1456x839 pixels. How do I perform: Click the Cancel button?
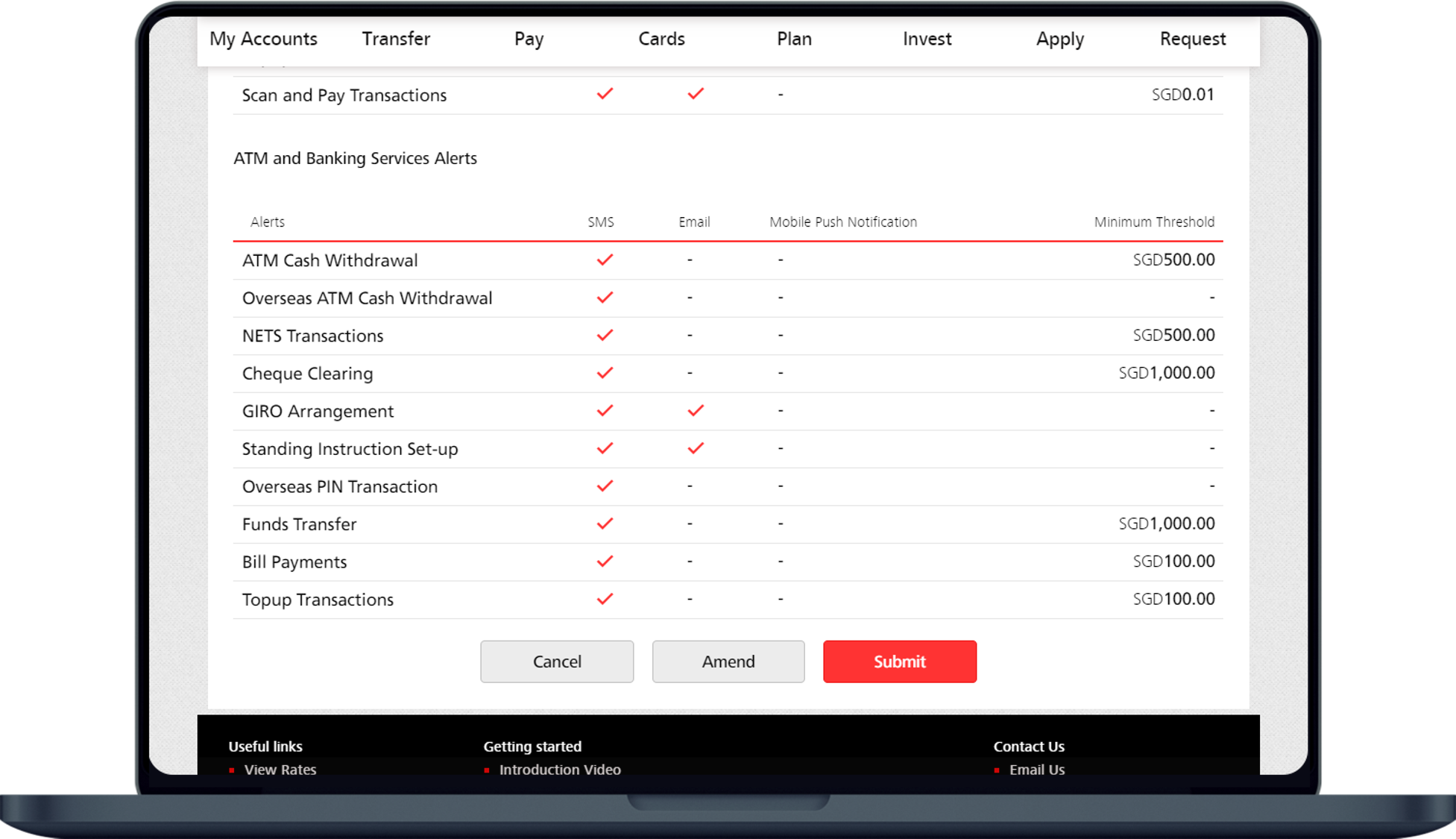click(557, 662)
